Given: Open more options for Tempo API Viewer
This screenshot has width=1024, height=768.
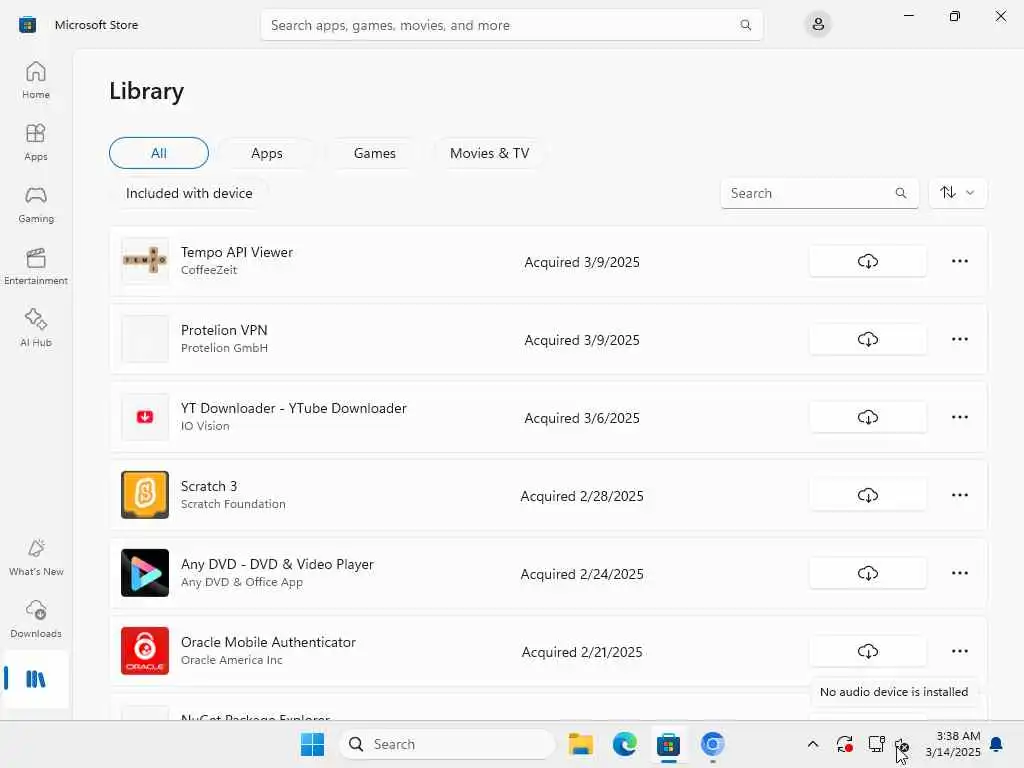Looking at the screenshot, I should pyautogui.click(x=959, y=261).
